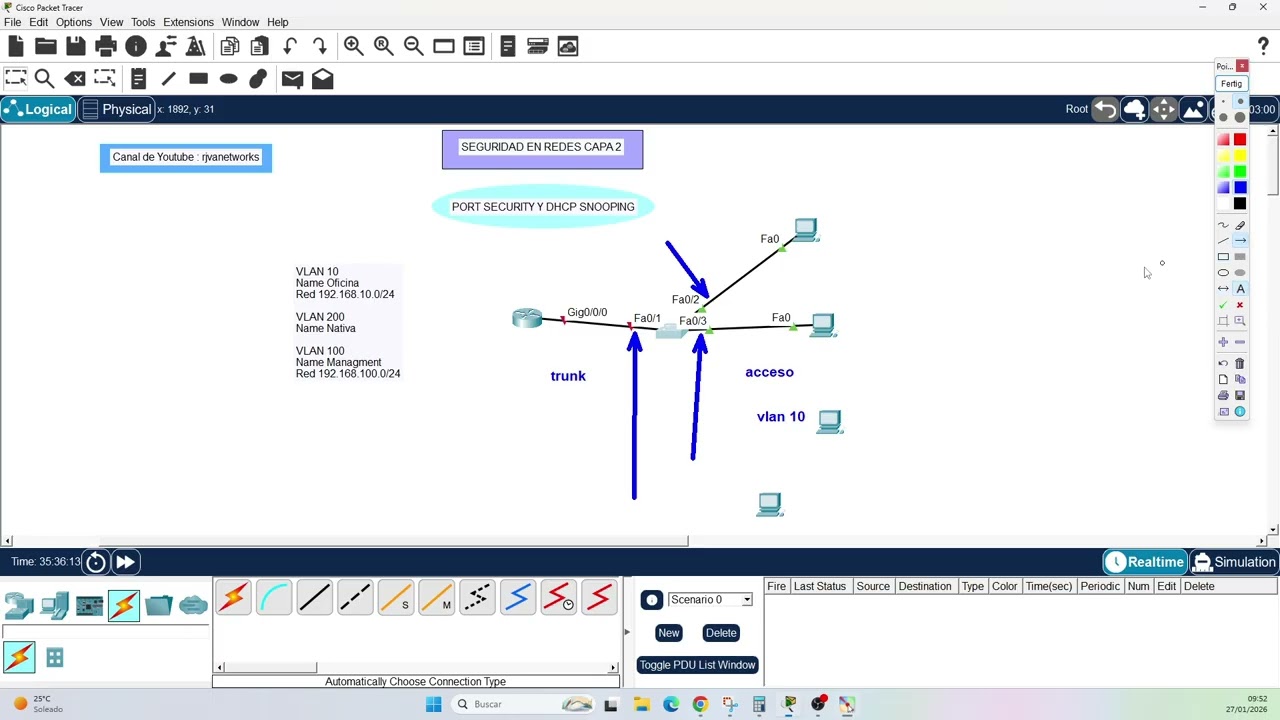
Task: Select the router device on the canvas
Action: [527, 318]
